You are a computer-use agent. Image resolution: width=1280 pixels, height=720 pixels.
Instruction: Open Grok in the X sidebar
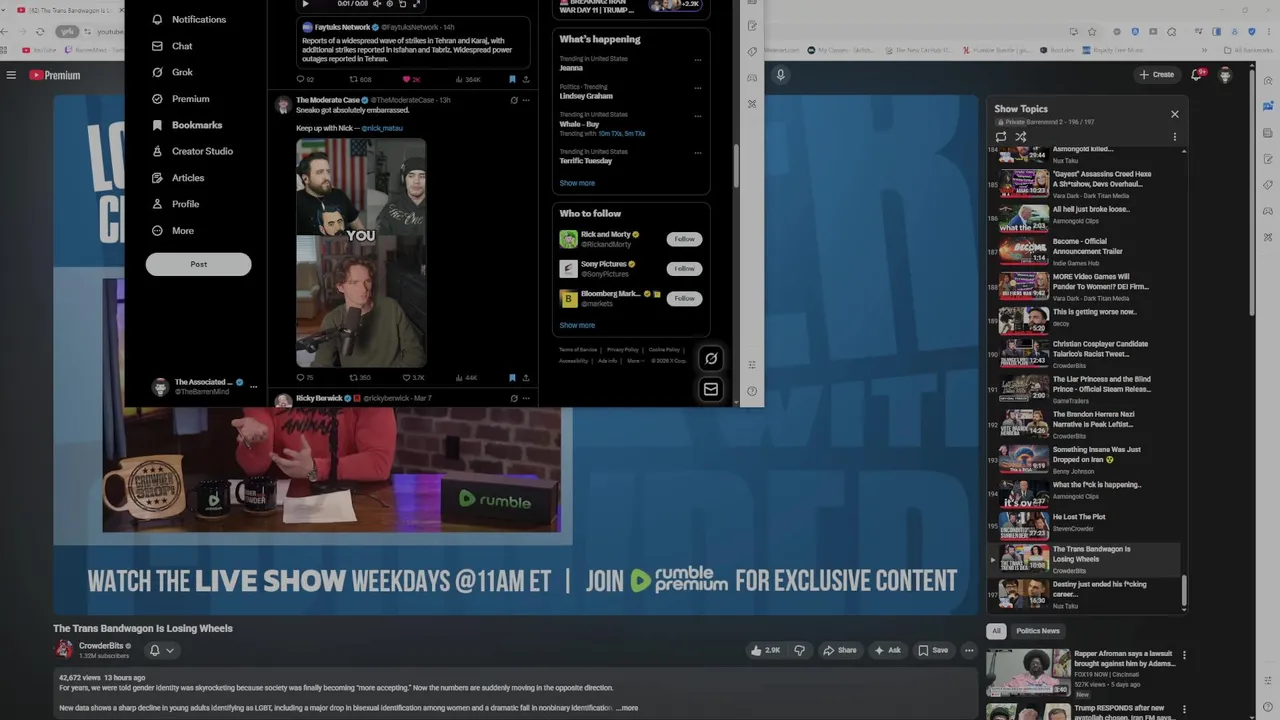tap(171, 72)
